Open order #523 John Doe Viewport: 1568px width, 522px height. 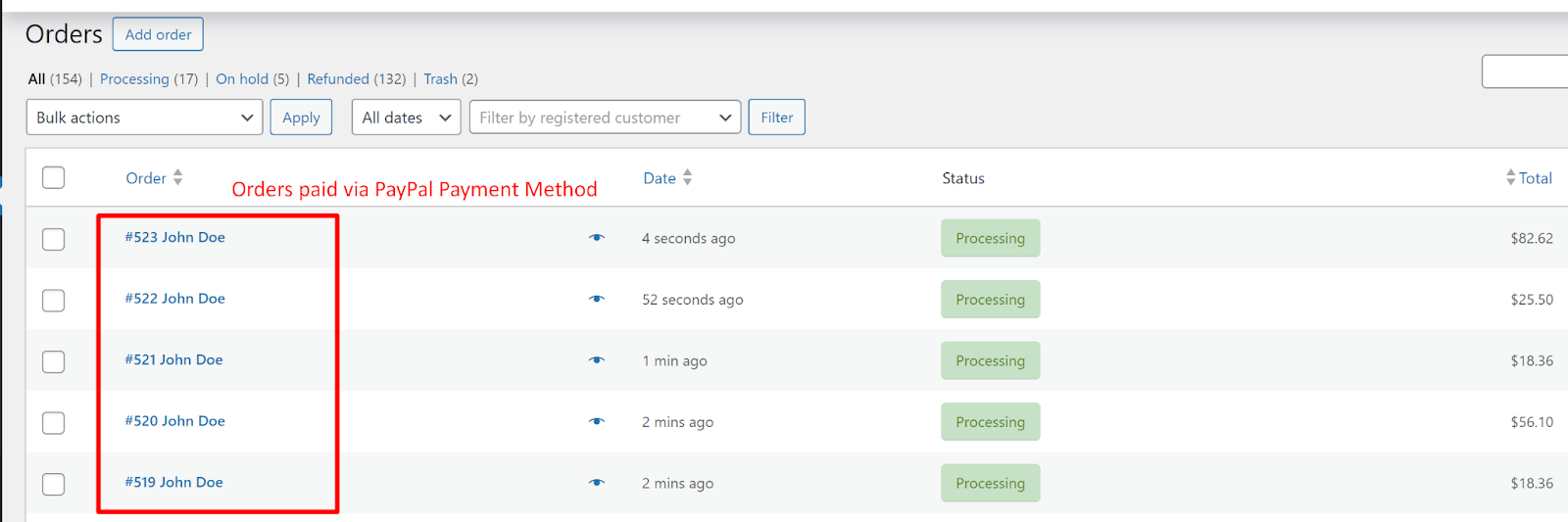(x=174, y=237)
